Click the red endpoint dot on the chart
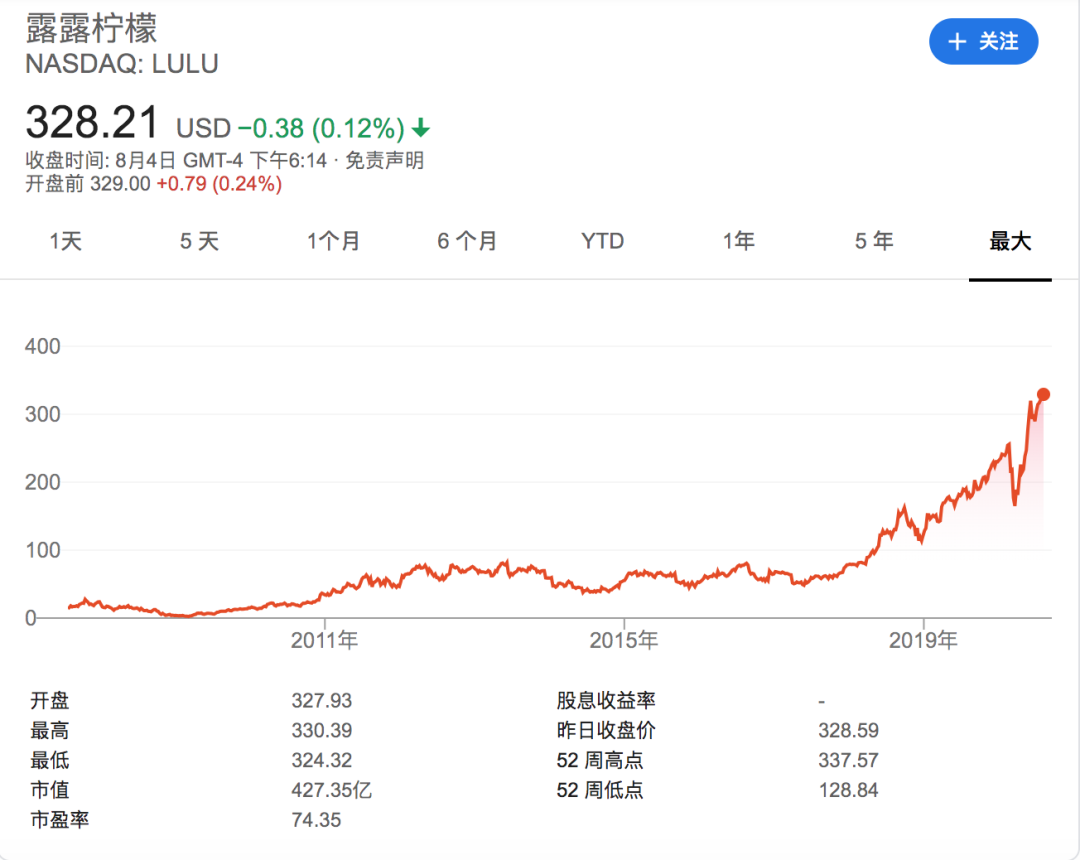1080x860 pixels. pos(1043,394)
